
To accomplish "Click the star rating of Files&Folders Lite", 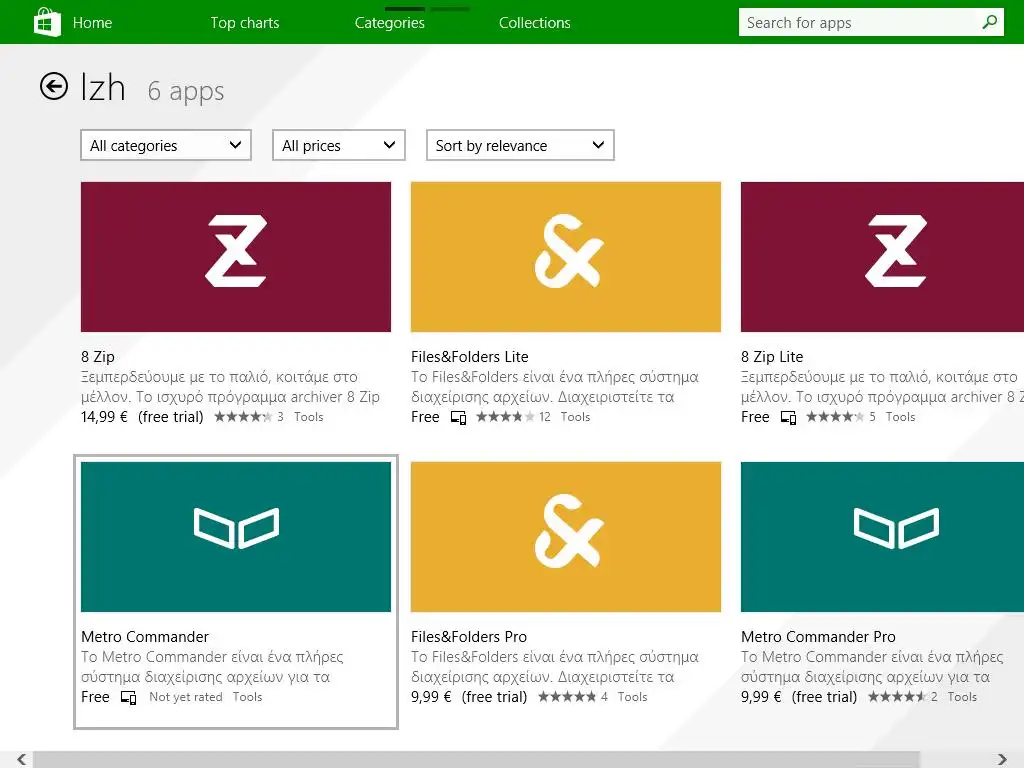I will [505, 417].
